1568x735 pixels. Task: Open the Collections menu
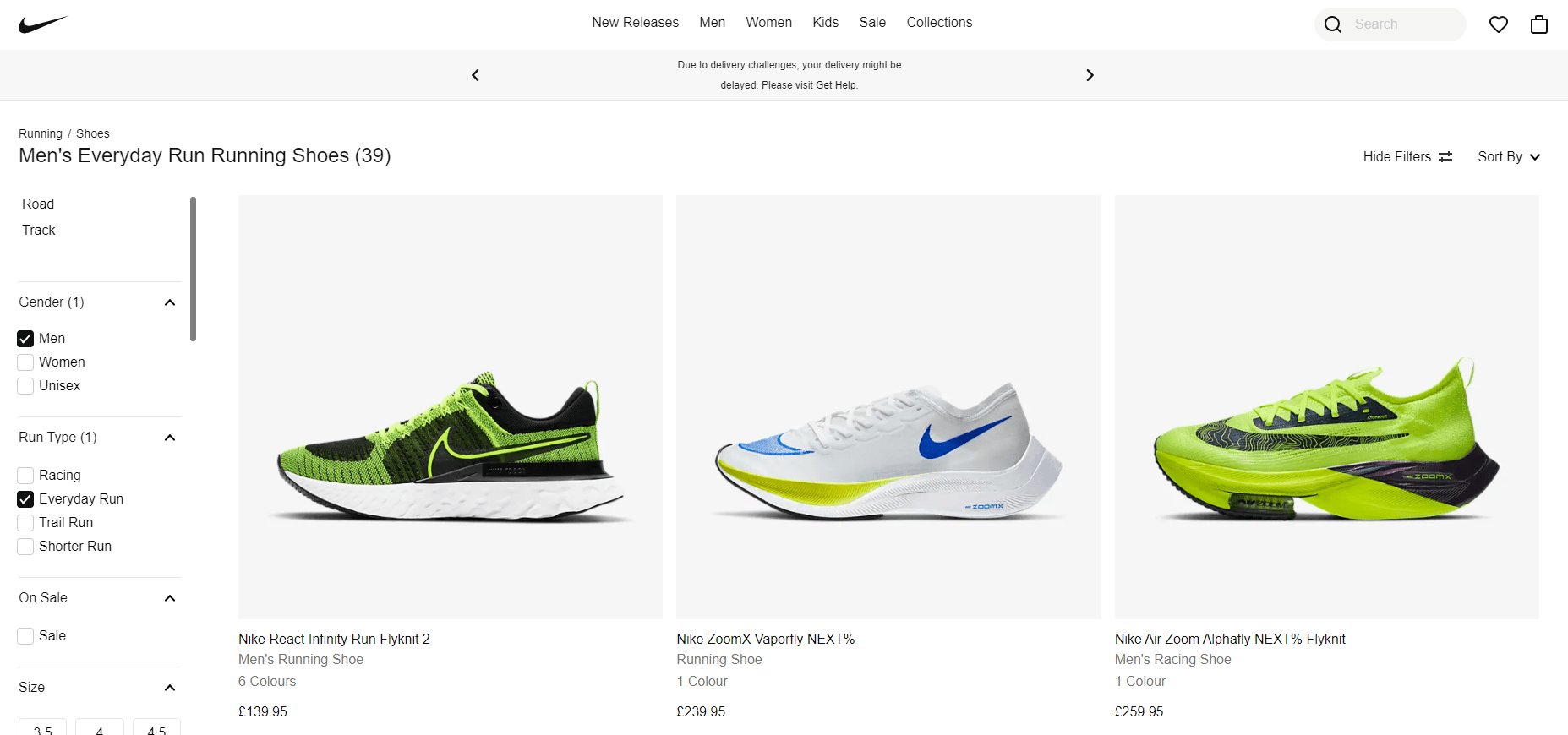click(939, 23)
